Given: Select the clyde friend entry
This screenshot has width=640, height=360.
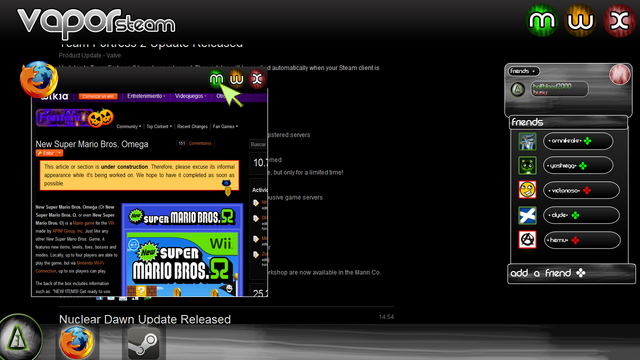Looking at the screenshot, I should click(x=581, y=215).
